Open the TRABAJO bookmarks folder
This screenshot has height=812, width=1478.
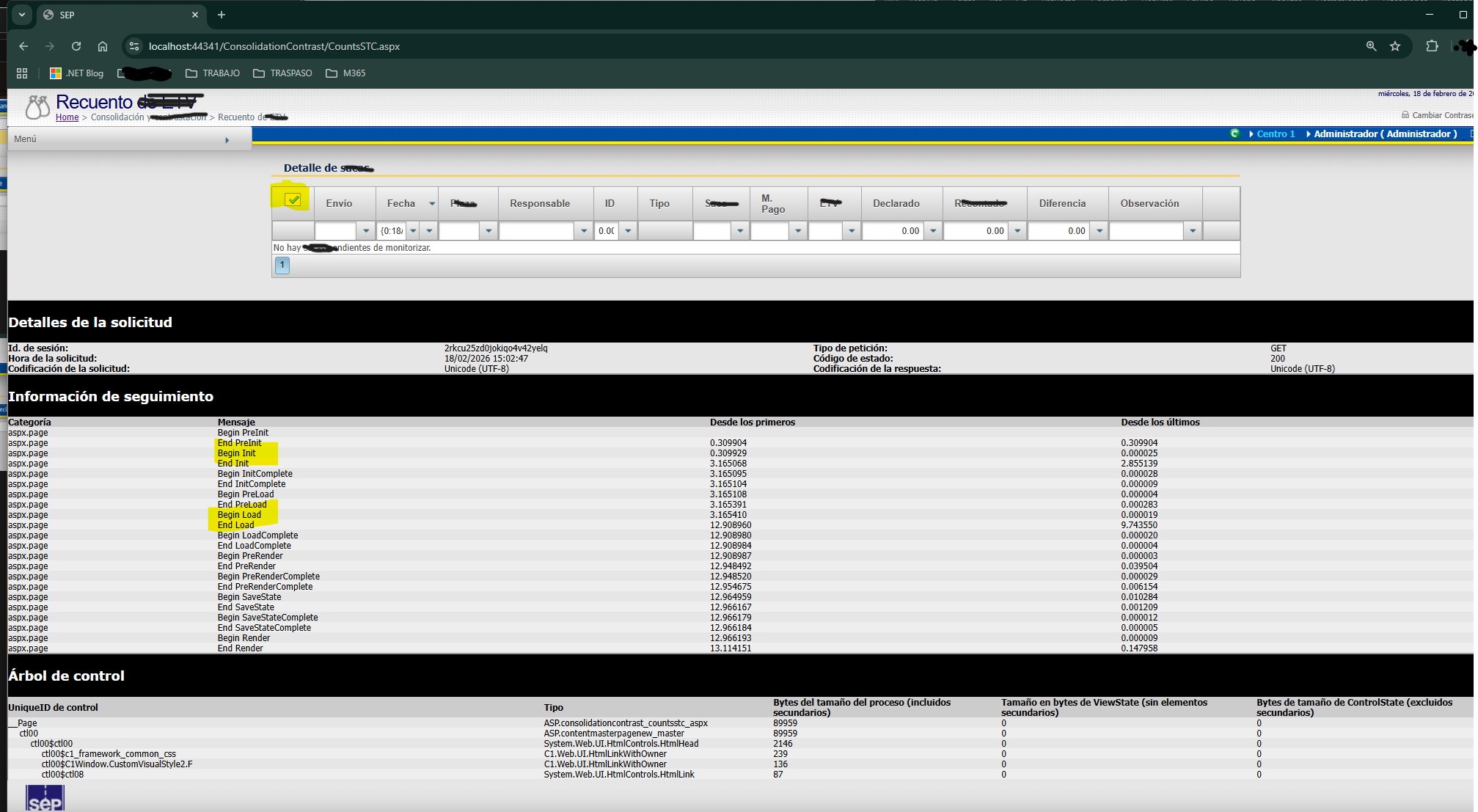[213, 73]
